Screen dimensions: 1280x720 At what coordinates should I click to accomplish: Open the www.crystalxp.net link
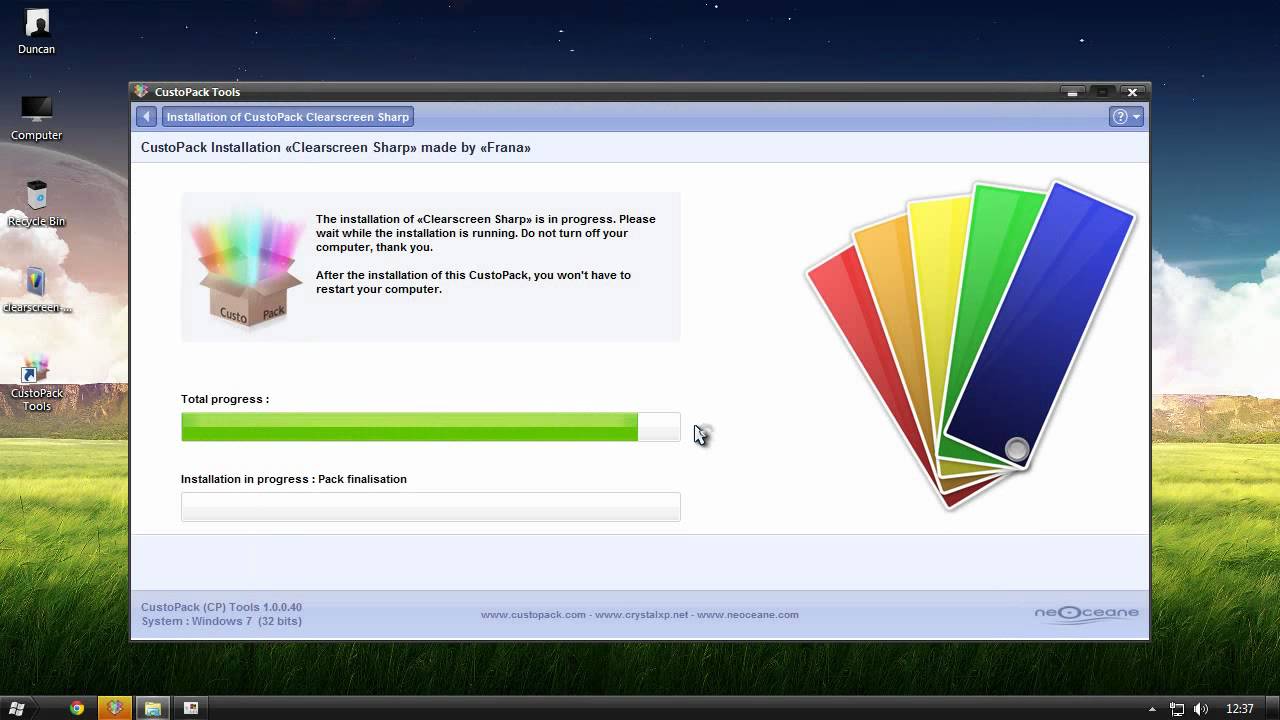[642, 615]
